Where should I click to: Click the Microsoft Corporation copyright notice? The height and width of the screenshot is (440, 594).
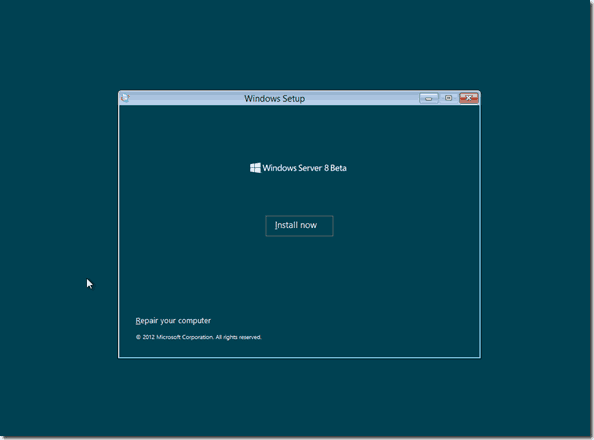pyautogui.click(x=199, y=337)
